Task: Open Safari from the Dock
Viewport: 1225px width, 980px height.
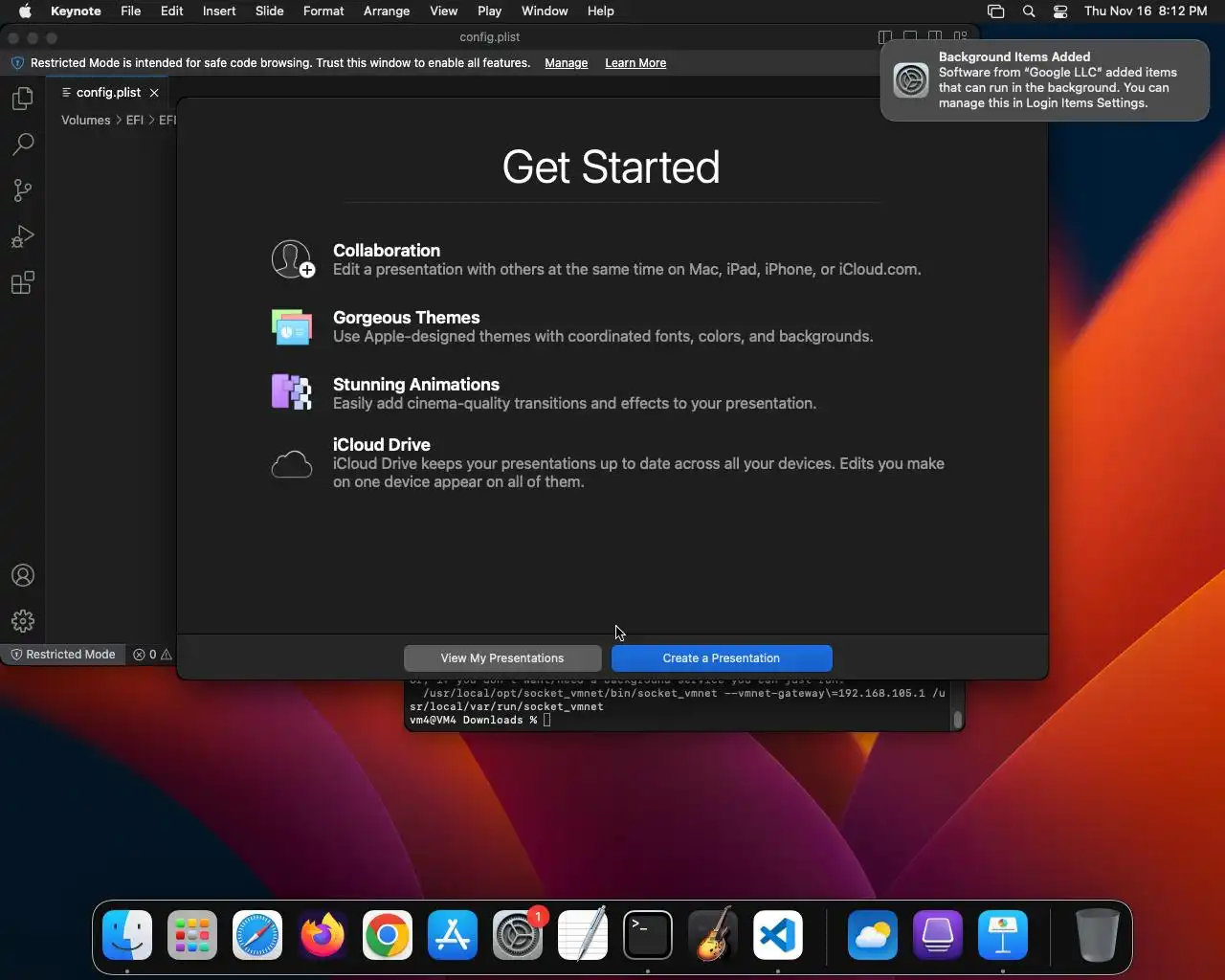Action: pos(257,935)
